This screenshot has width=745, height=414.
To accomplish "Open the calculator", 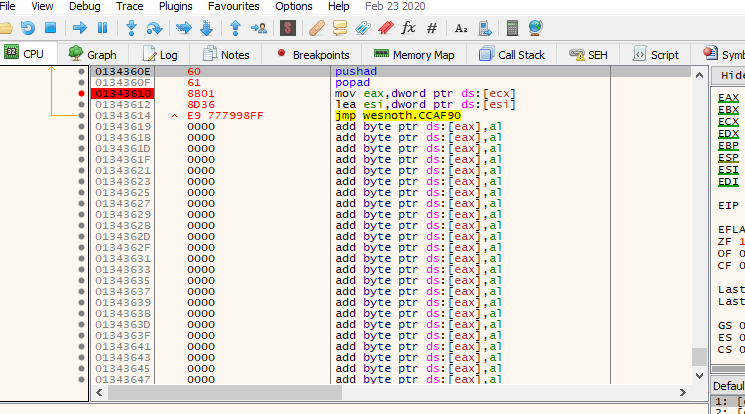I will pos(512,28).
